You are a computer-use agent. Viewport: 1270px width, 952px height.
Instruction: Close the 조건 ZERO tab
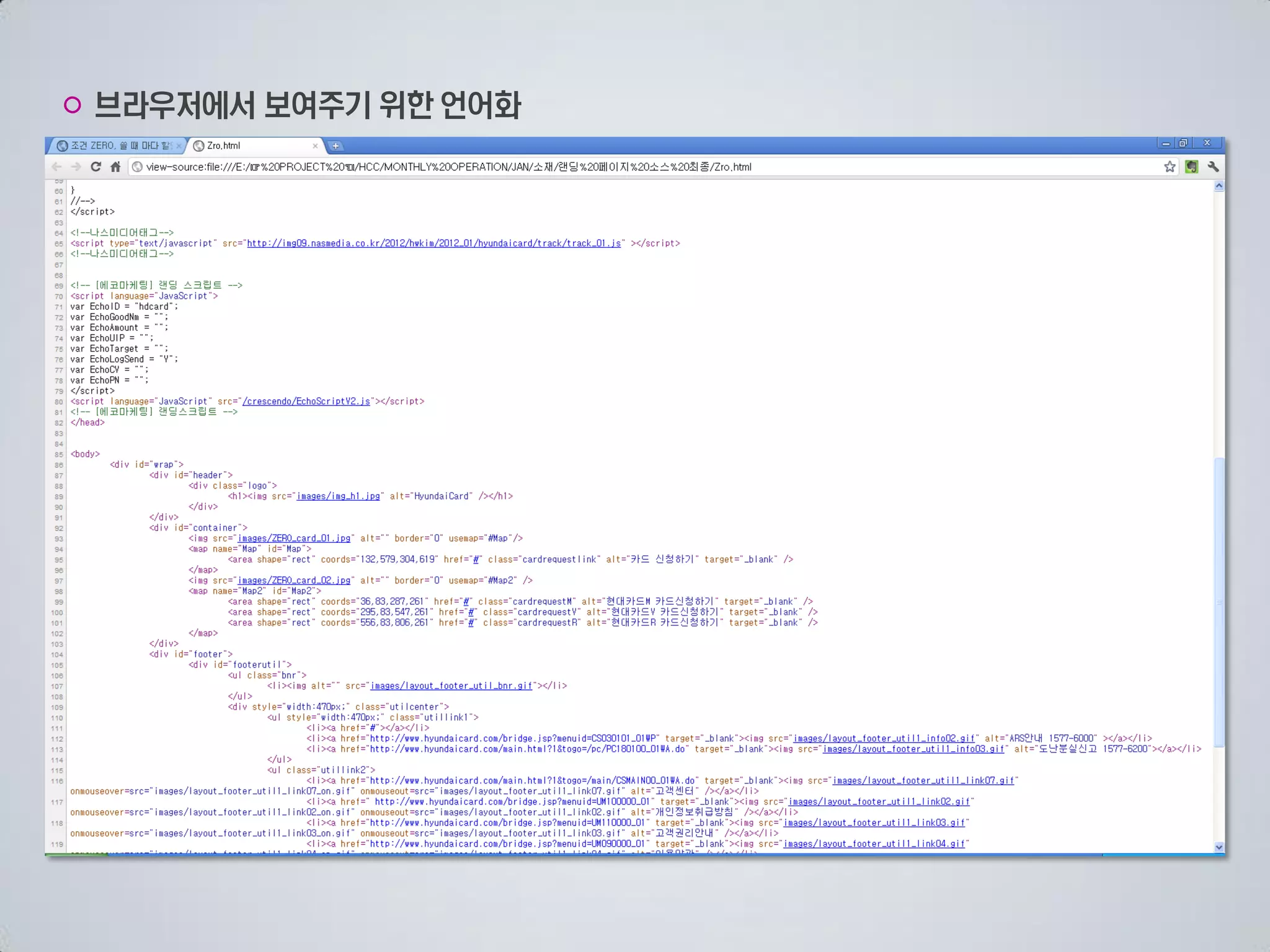179,146
